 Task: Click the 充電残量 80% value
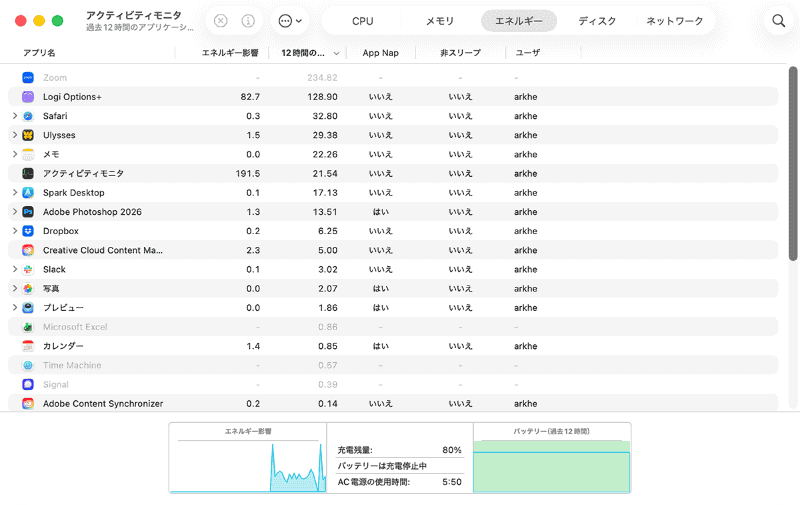click(452, 450)
